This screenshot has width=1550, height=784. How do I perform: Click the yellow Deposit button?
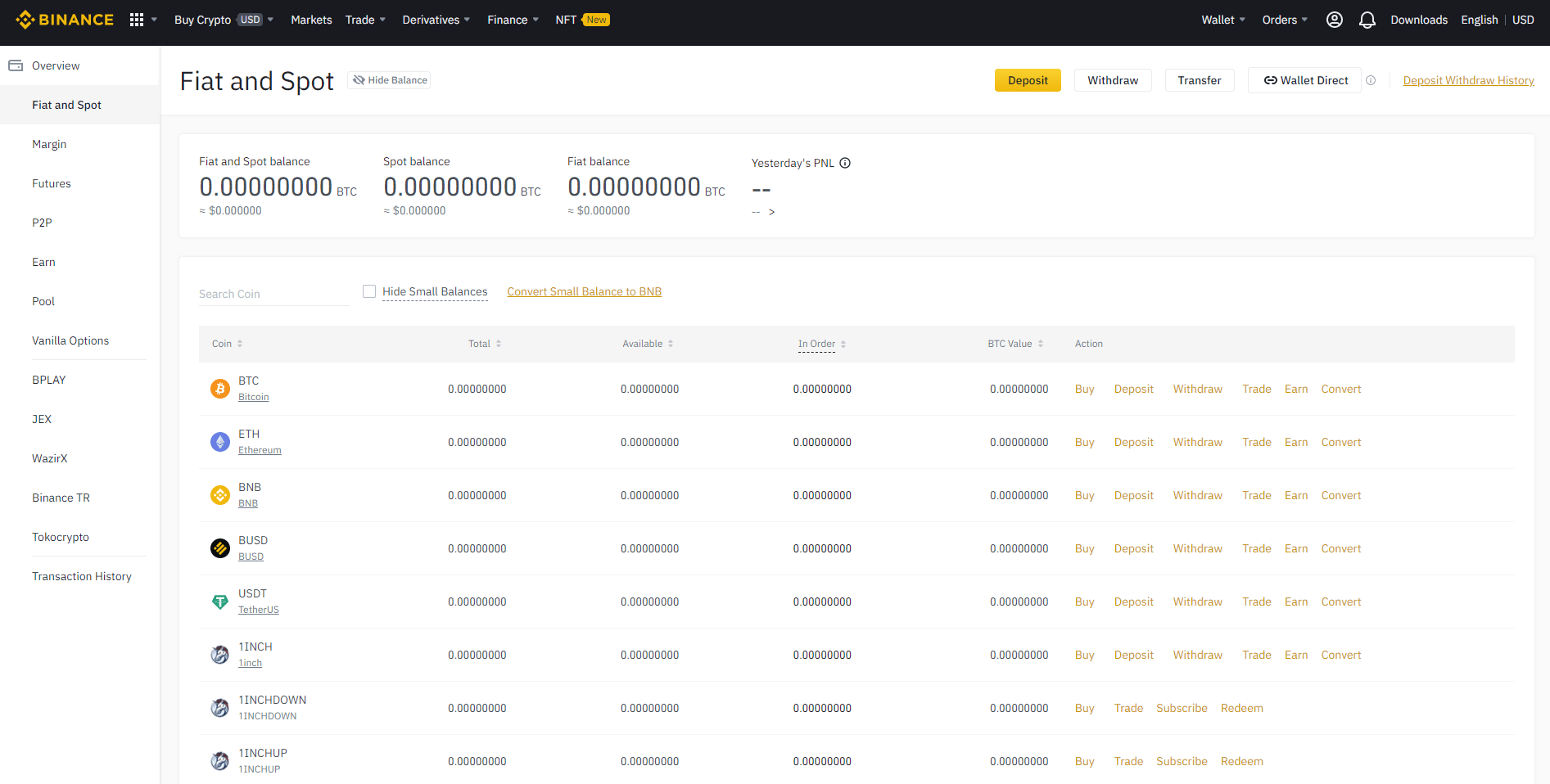coord(1028,80)
